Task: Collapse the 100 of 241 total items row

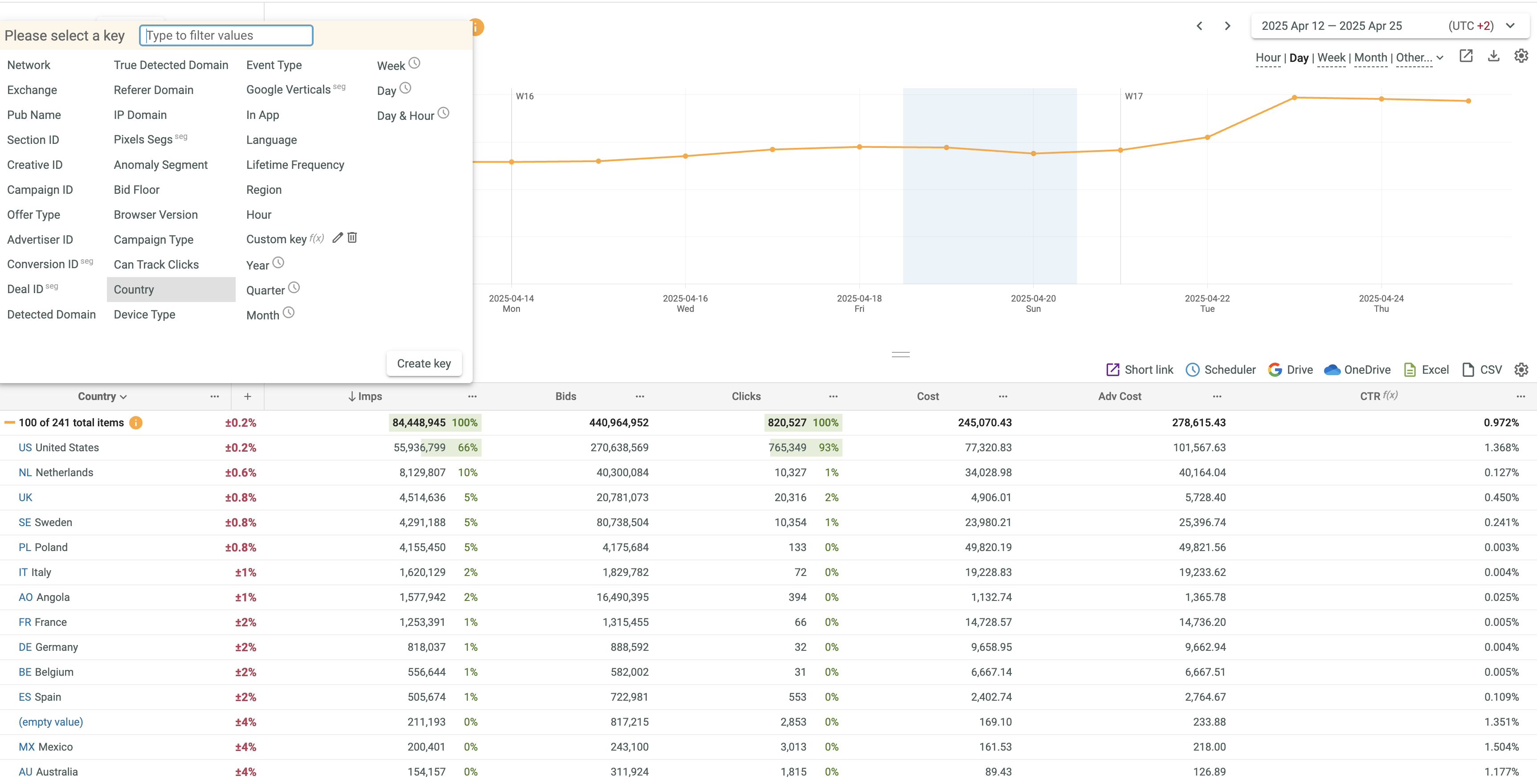Action: 9,422
